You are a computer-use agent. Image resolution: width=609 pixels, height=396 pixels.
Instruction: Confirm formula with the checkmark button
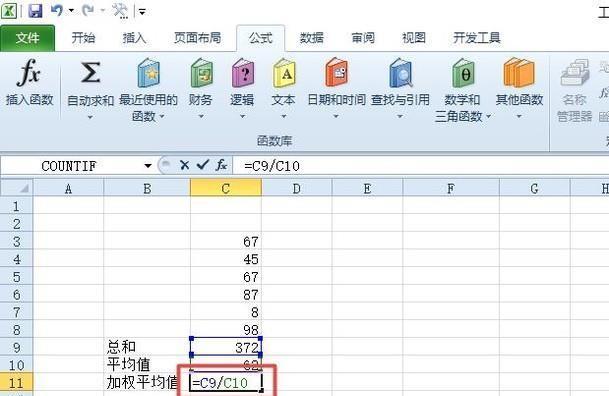point(203,165)
